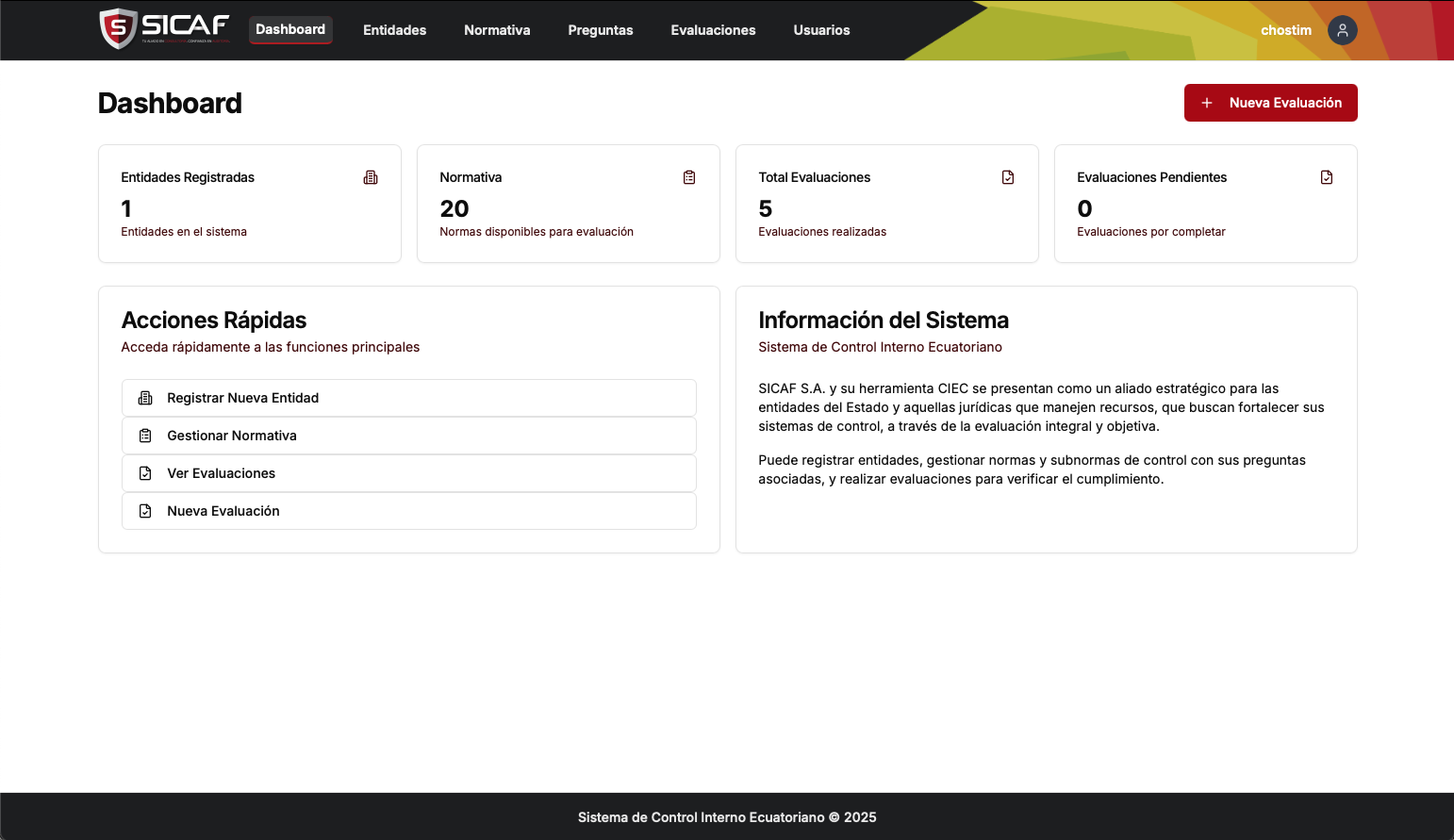Open the user profile avatar icon
Image resolution: width=1454 pixels, height=840 pixels.
pos(1342,30)
